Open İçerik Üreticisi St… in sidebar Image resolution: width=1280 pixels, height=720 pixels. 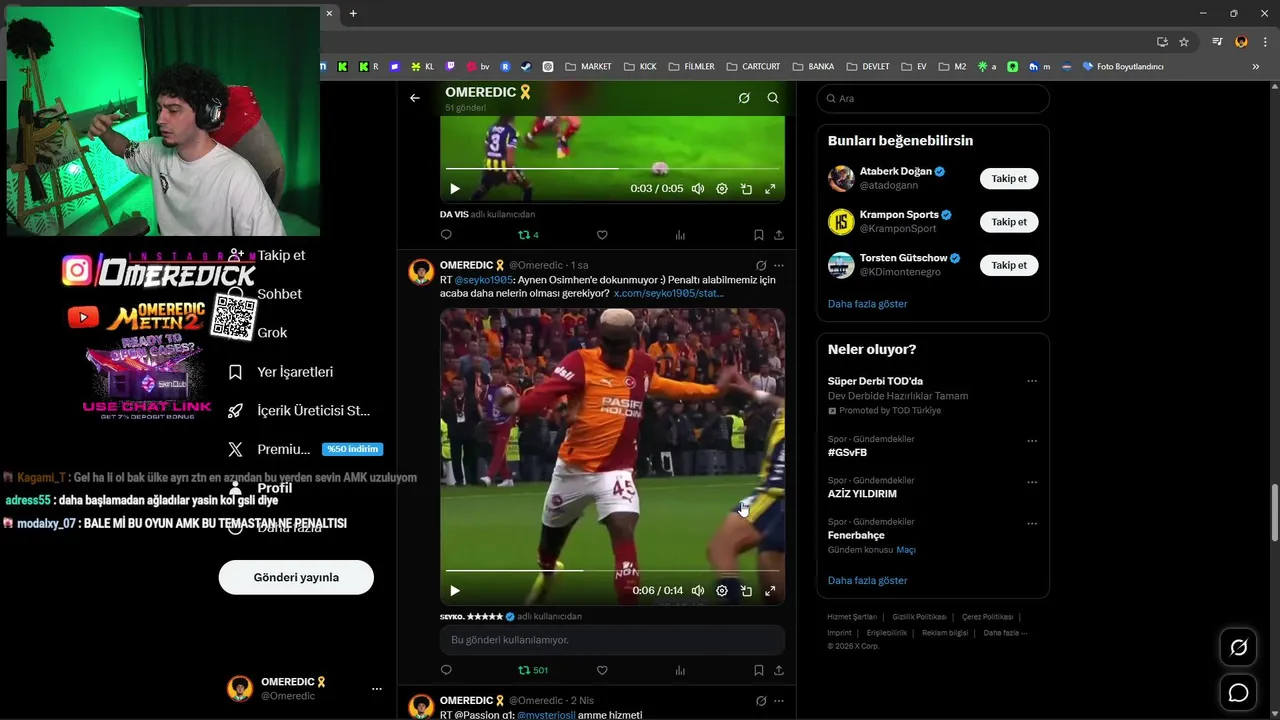[301, 411]
